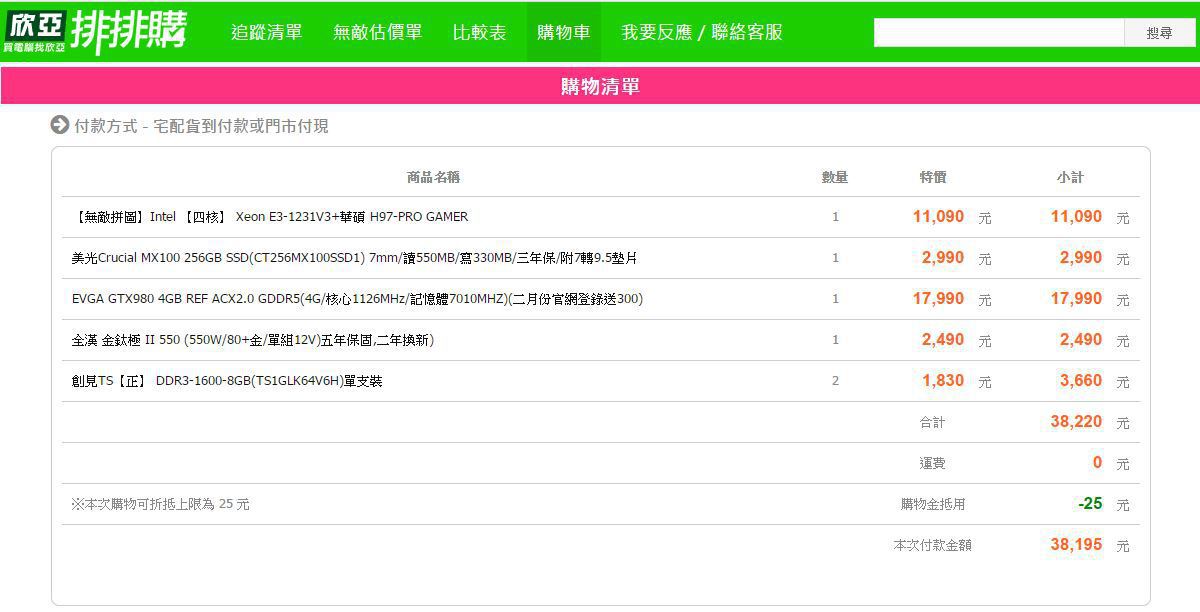Open the 追蹤清單 menu item
Viewport: 1200px width, 612px height.
point(266,32)
